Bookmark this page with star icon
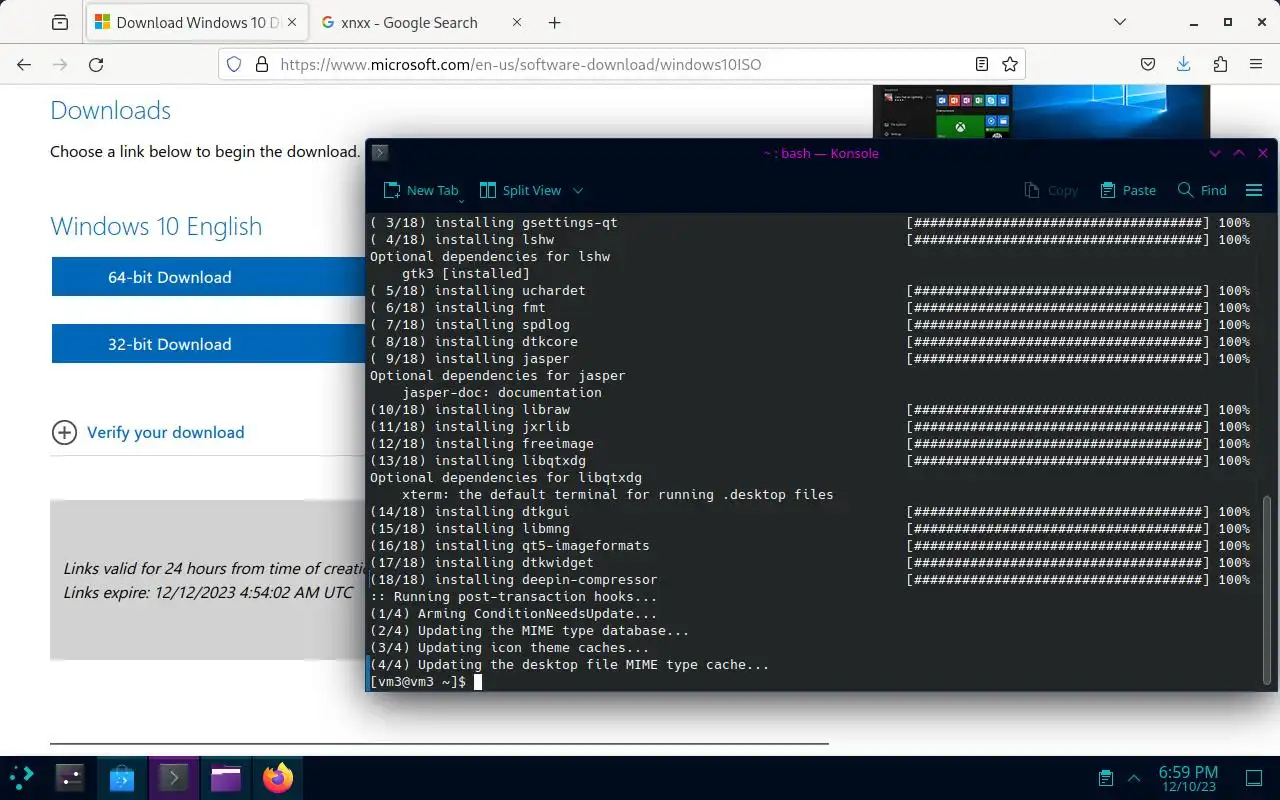This screenshot has height=800, width=1280. pos(1010,64)
